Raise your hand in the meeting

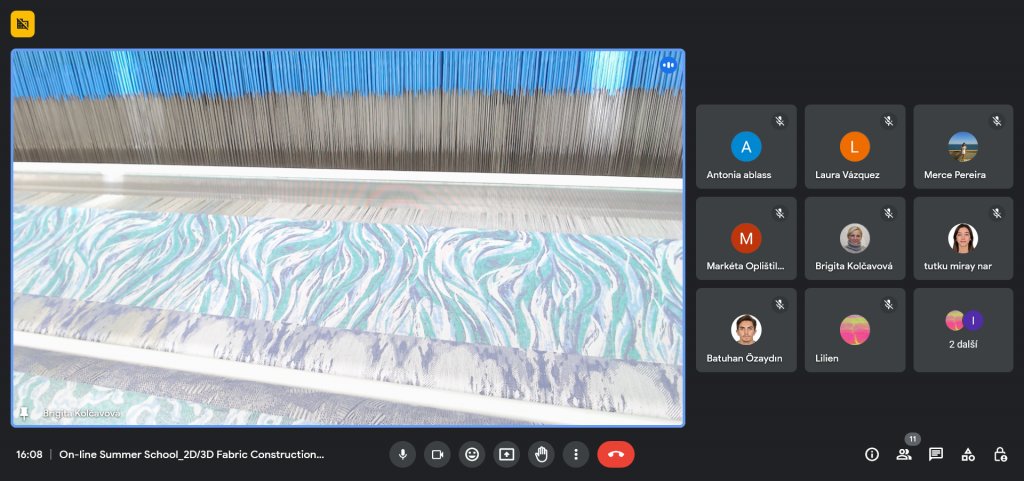click(x=541, y=454)
